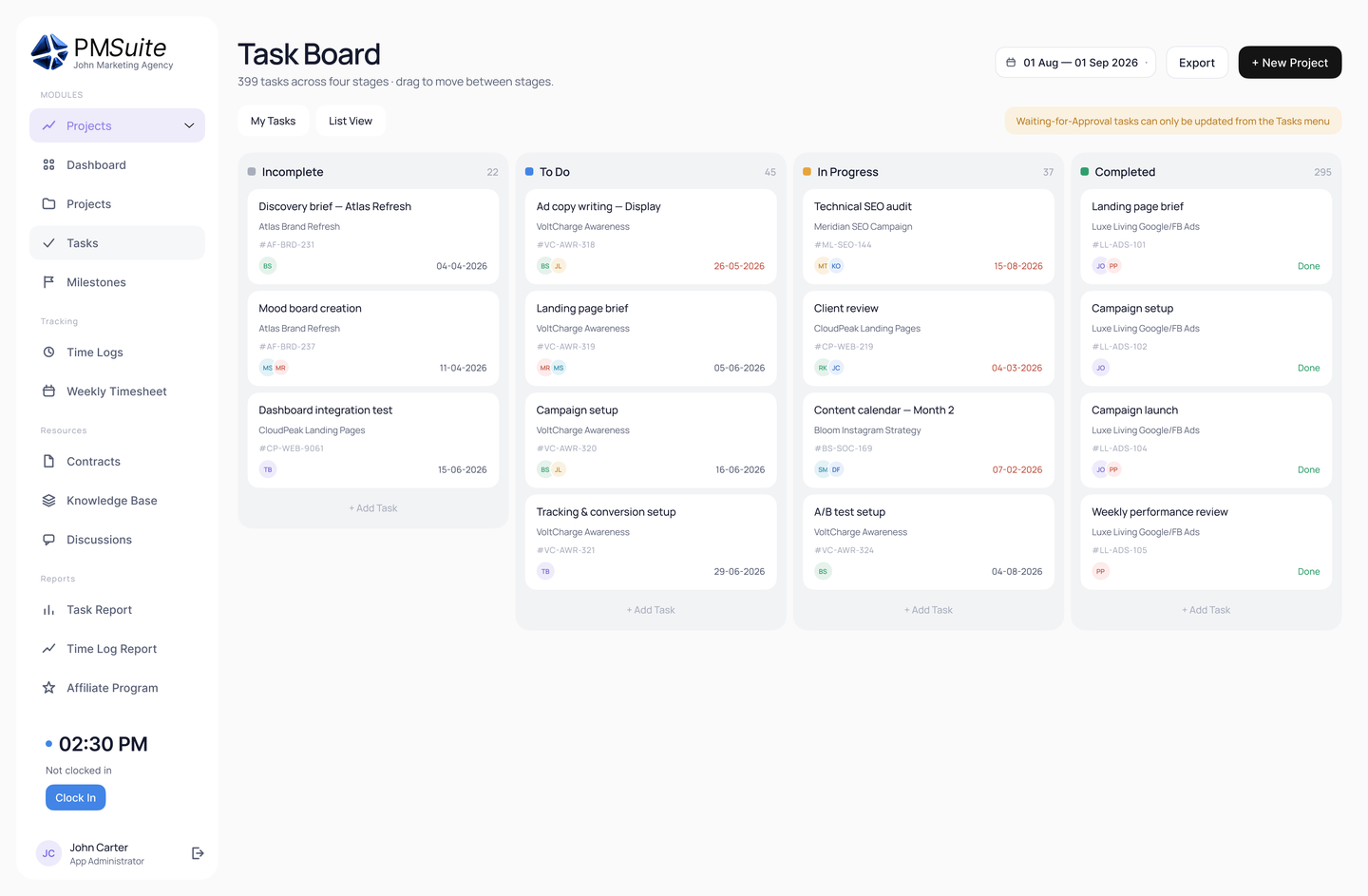
Task: Click Bloom Instagram Strategy project label
Action: 867,430
